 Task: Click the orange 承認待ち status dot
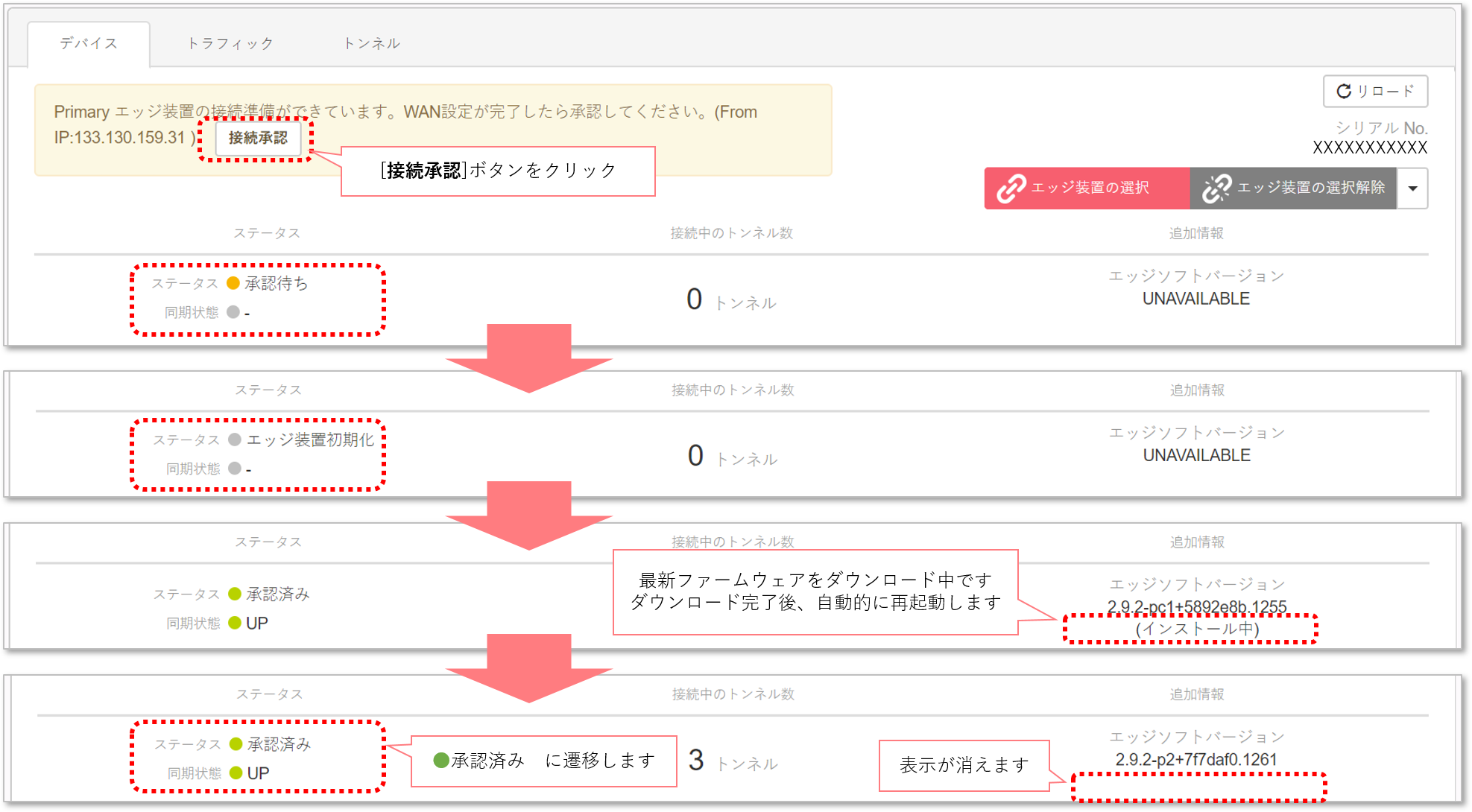[x=233, y=283]
